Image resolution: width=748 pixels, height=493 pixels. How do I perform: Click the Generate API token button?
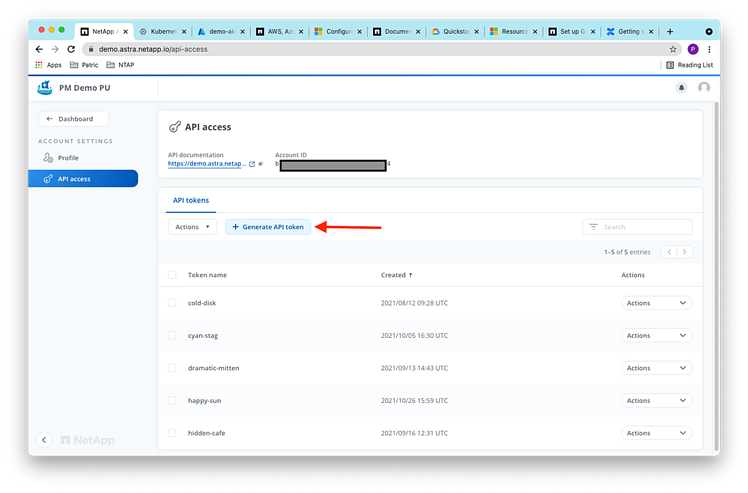pyautogui.click(x=268, y=227)
